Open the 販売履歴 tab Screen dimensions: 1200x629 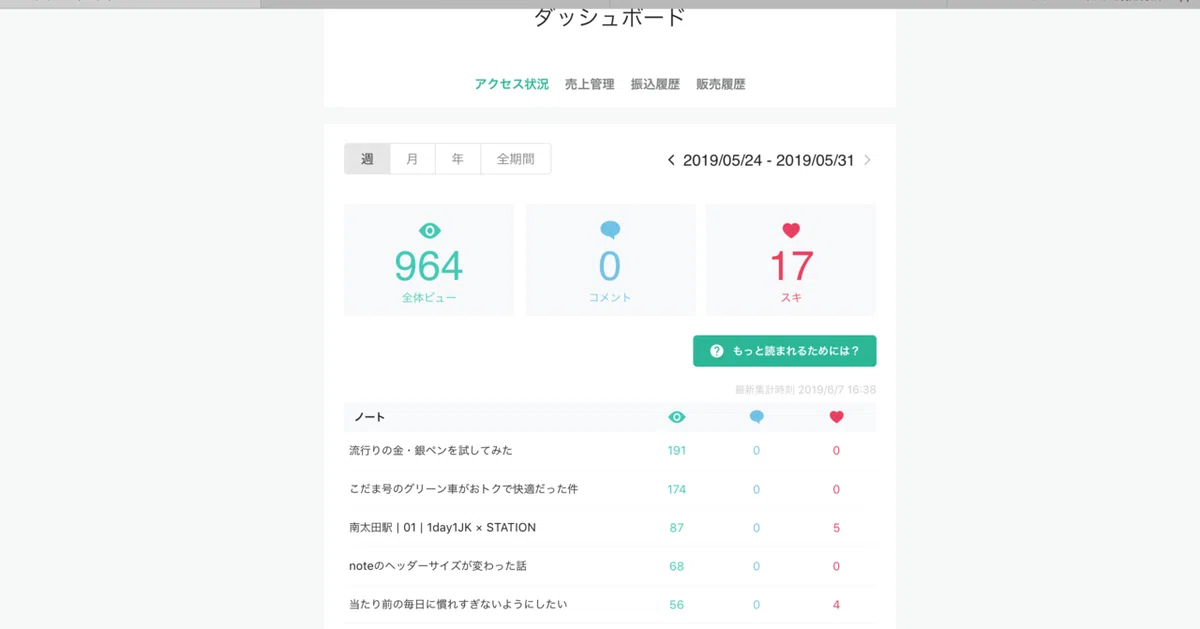pos(721,85)
